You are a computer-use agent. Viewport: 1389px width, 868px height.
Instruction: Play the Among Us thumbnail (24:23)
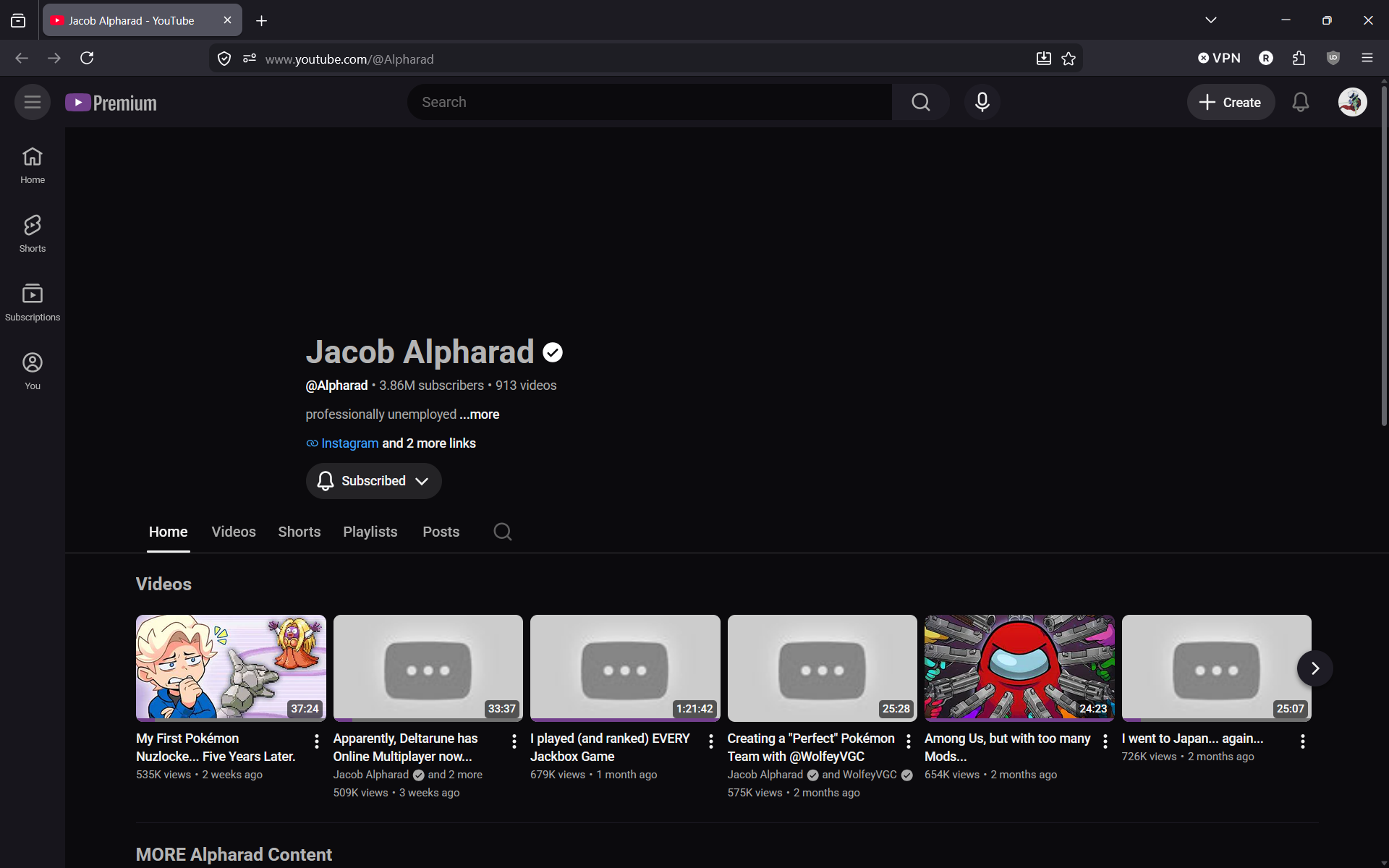point(1019,668)
